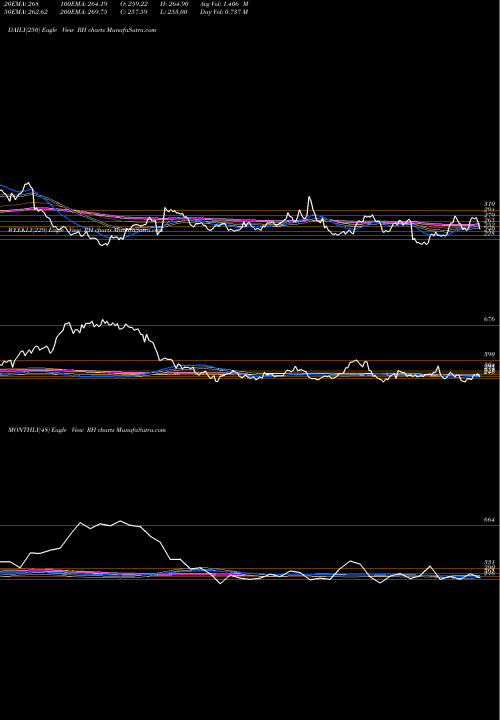Click the 331 level label on monthly chart
The width and height of the screenshot is (500, 720).
[490, 562]
